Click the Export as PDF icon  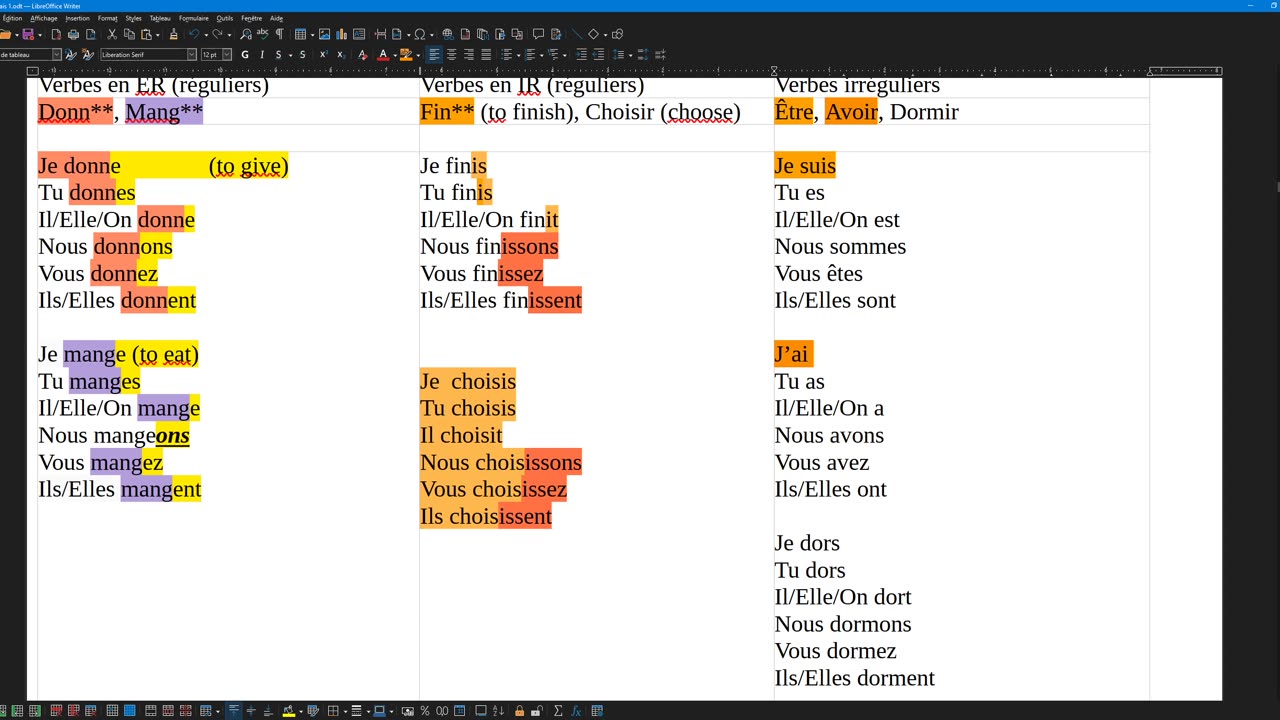56,34
